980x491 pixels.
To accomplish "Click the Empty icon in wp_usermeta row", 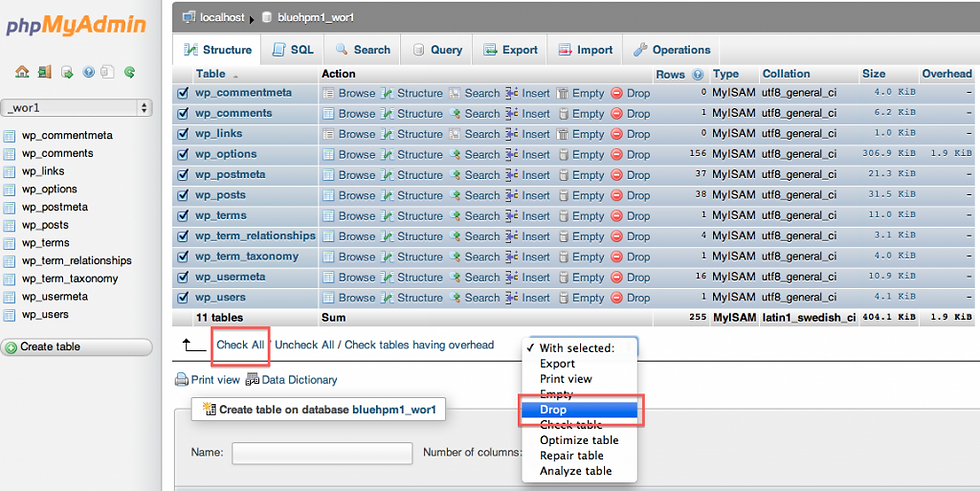I will [x=563, y=277].
